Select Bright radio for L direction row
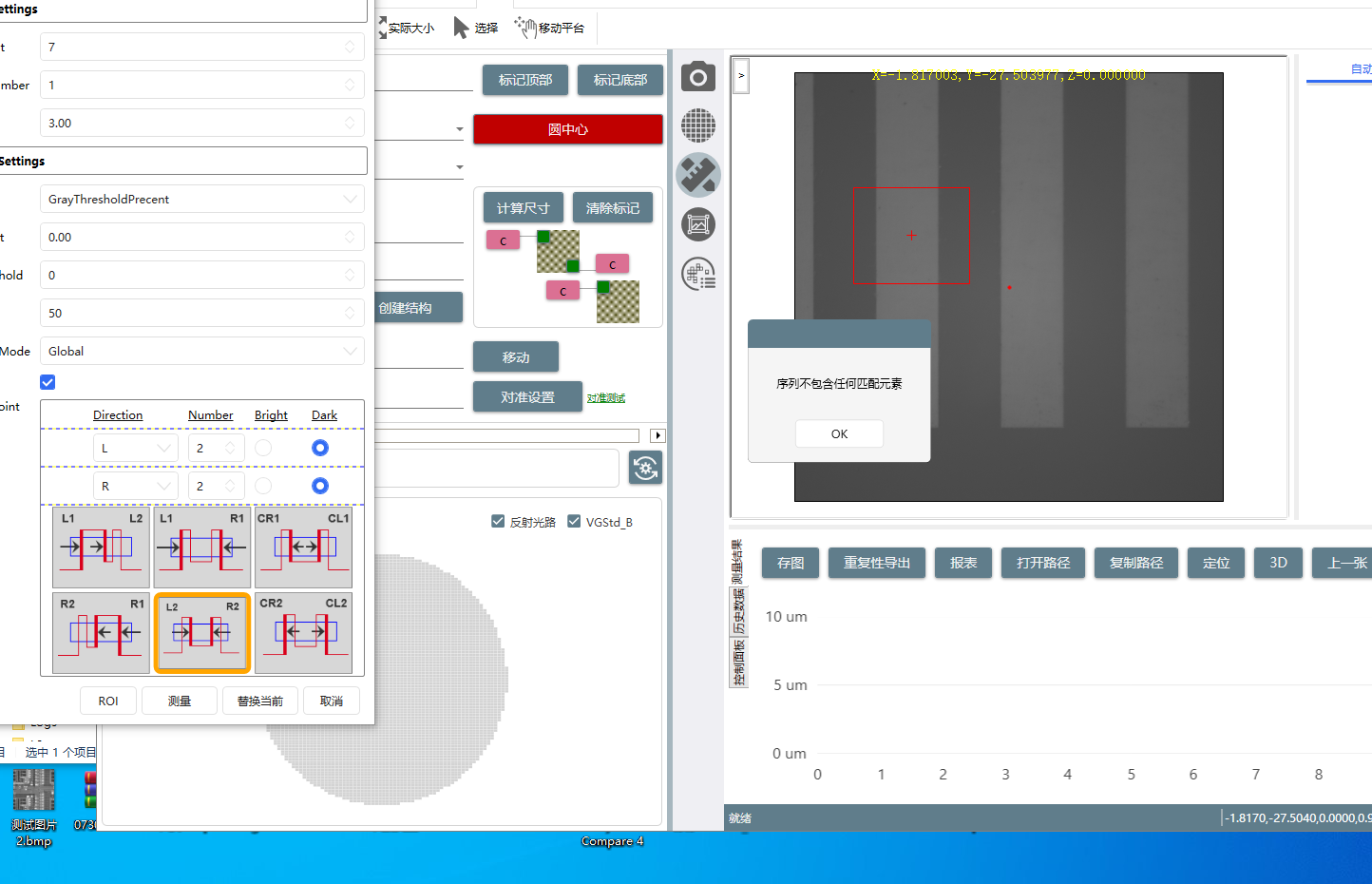1372x884 pixels. tap(263, 448)
